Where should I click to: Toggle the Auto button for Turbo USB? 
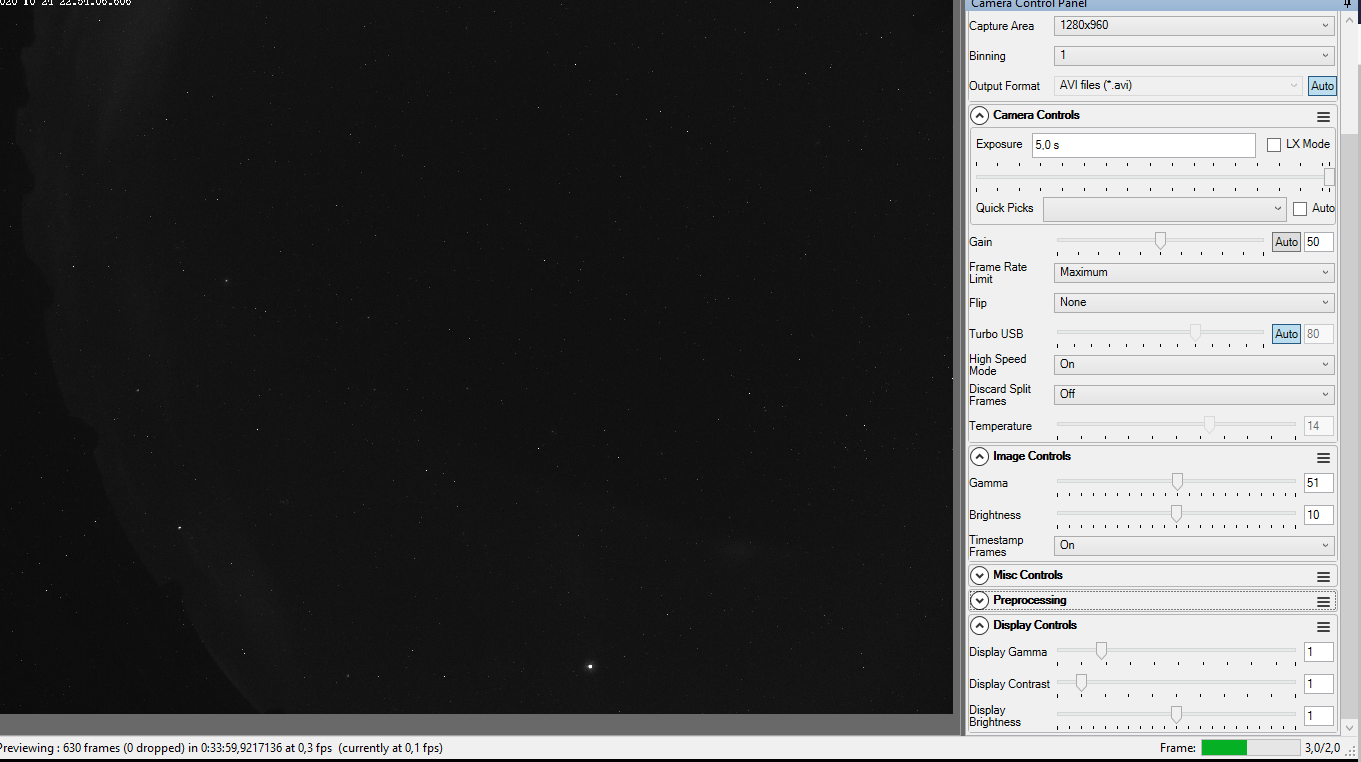point(1286,334)
